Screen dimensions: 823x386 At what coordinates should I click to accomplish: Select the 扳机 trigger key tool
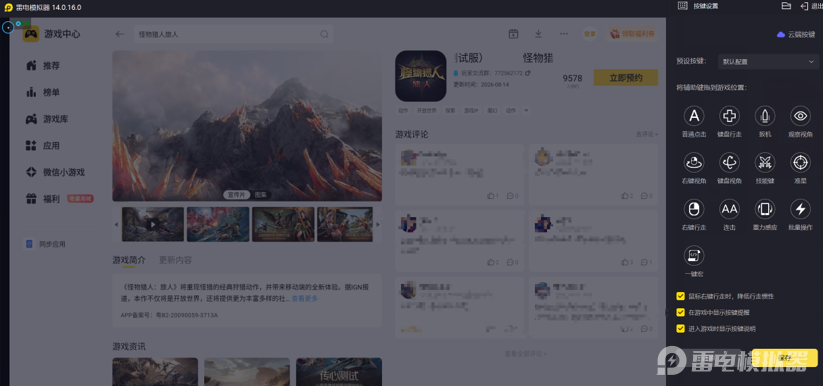click(765, 116)
